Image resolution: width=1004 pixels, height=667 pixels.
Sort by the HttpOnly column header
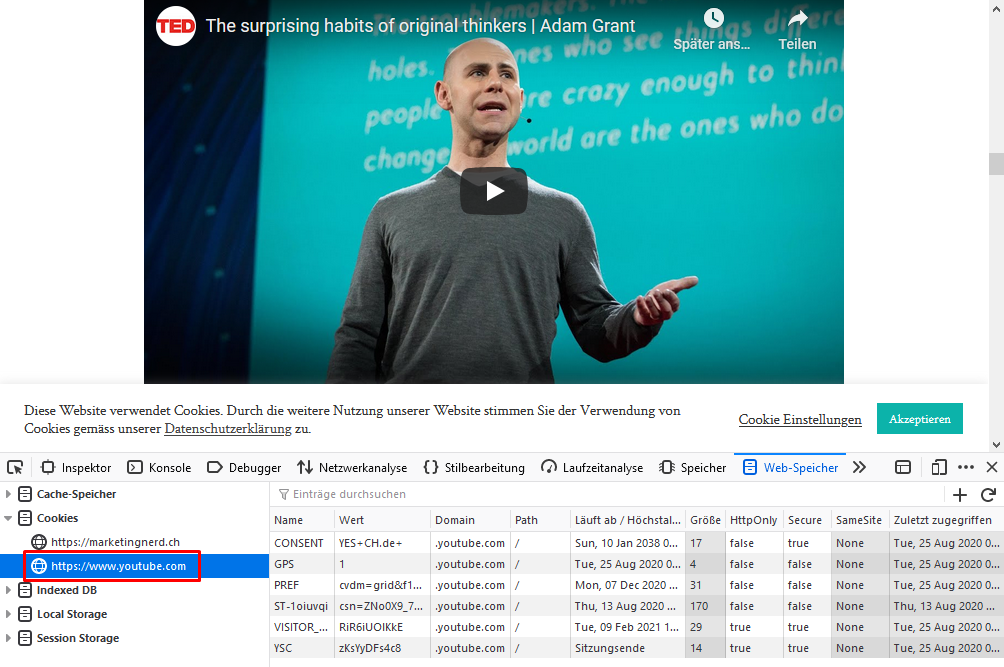click(x=754, y=520)
